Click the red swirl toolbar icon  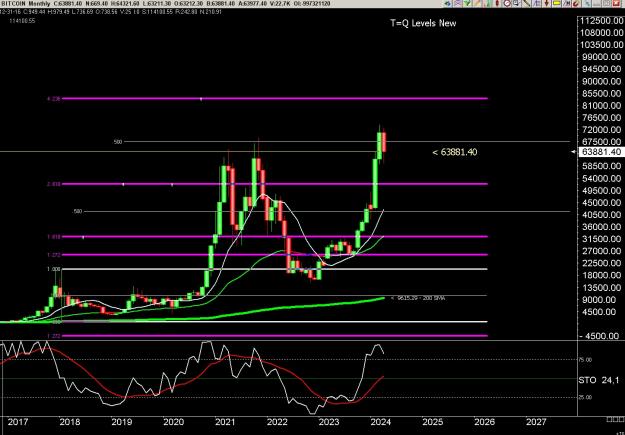point(576,4)
